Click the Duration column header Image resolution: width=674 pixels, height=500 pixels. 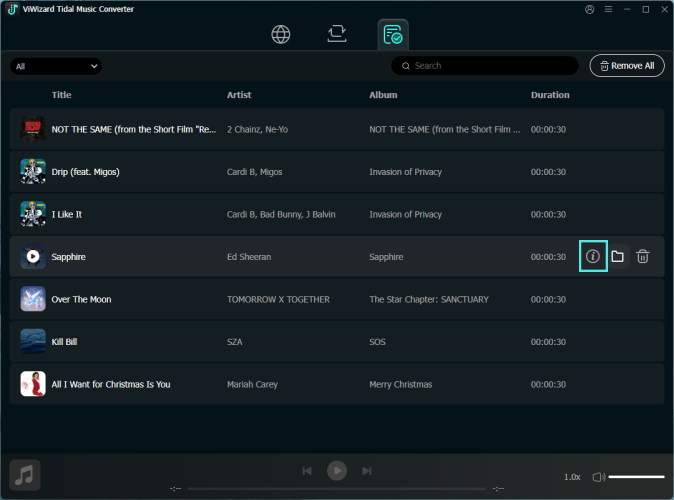pos(550,95)
